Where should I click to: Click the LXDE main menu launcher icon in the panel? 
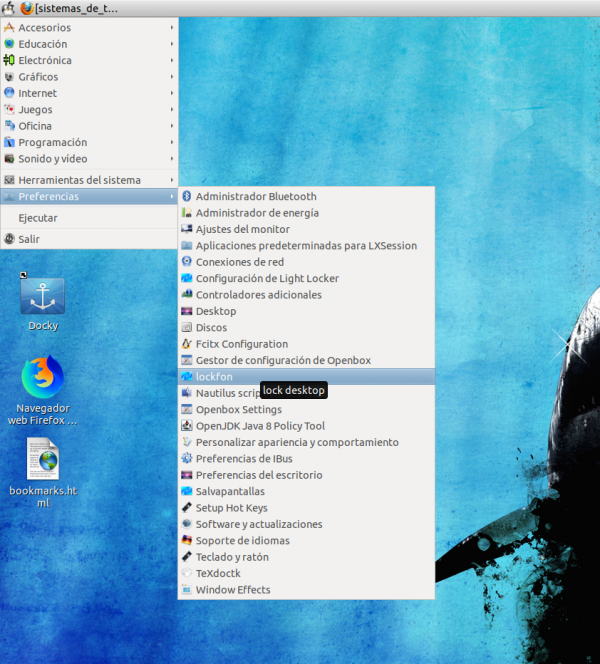point(8,8)
